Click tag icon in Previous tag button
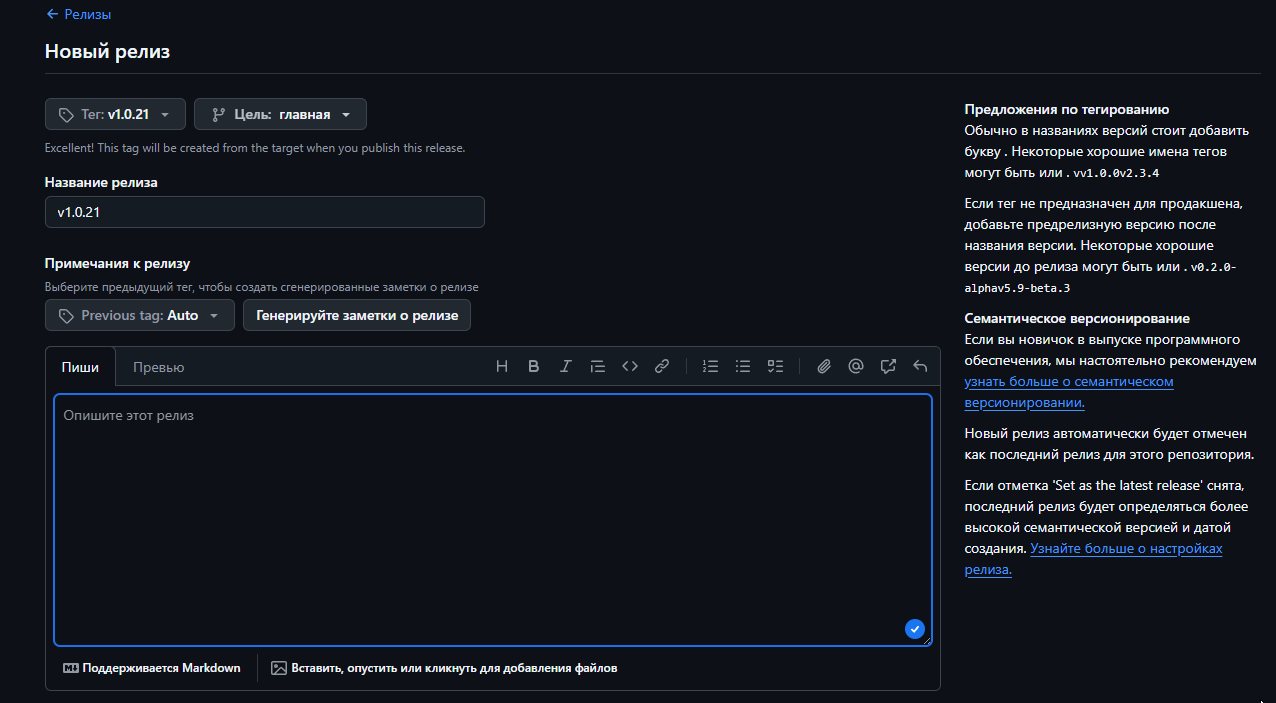Screen dimensions: 1276x703 (66, 316)
